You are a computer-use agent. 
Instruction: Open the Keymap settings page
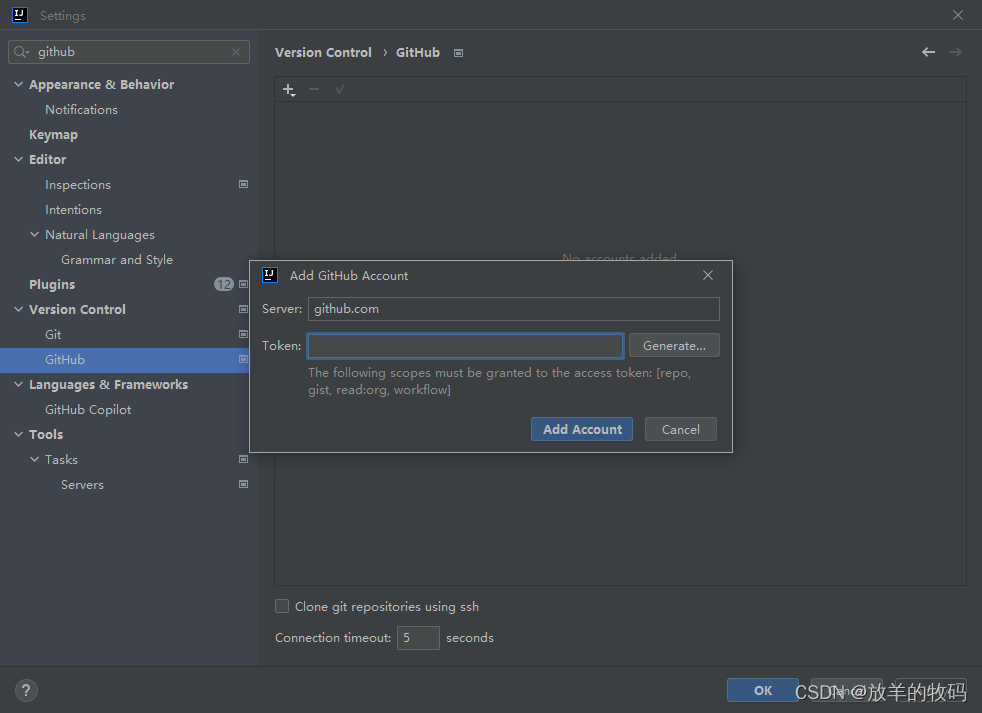pyautogui.click(x=53, y=135)
